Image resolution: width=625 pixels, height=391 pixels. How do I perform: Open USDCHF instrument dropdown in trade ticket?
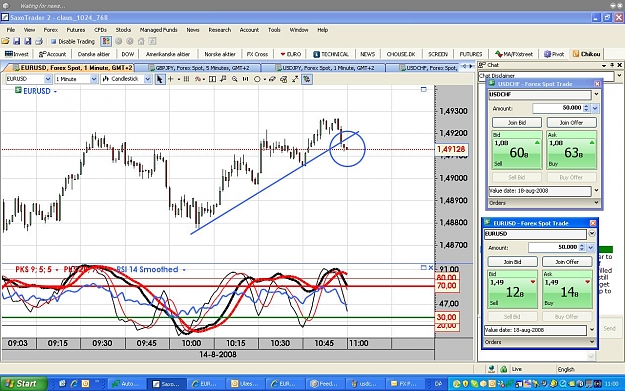[x=596, y=94]
